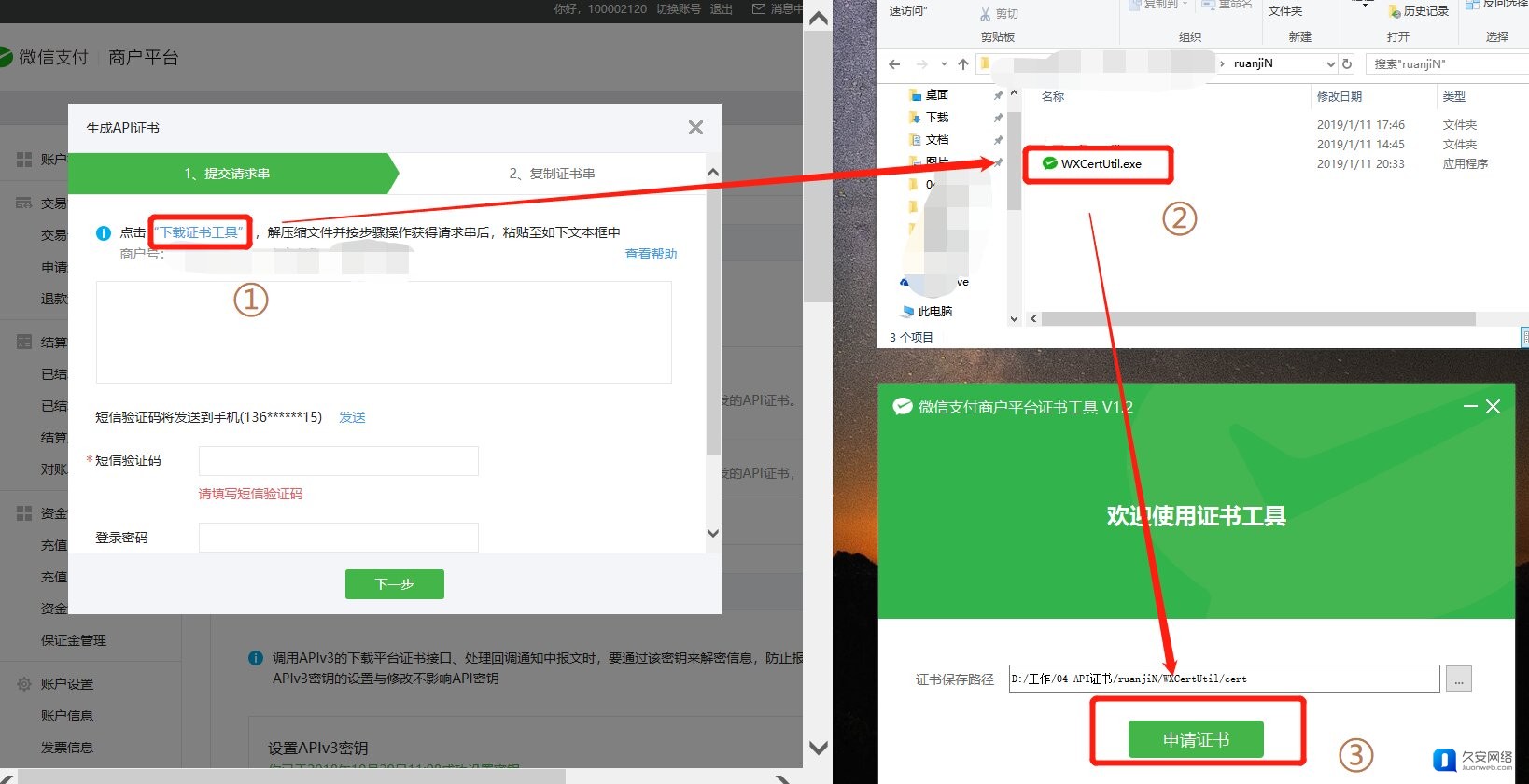The image size is (1529, 784).
Task: Open 账户设置 section in sidebar
Action: click(x=67, y=684)
